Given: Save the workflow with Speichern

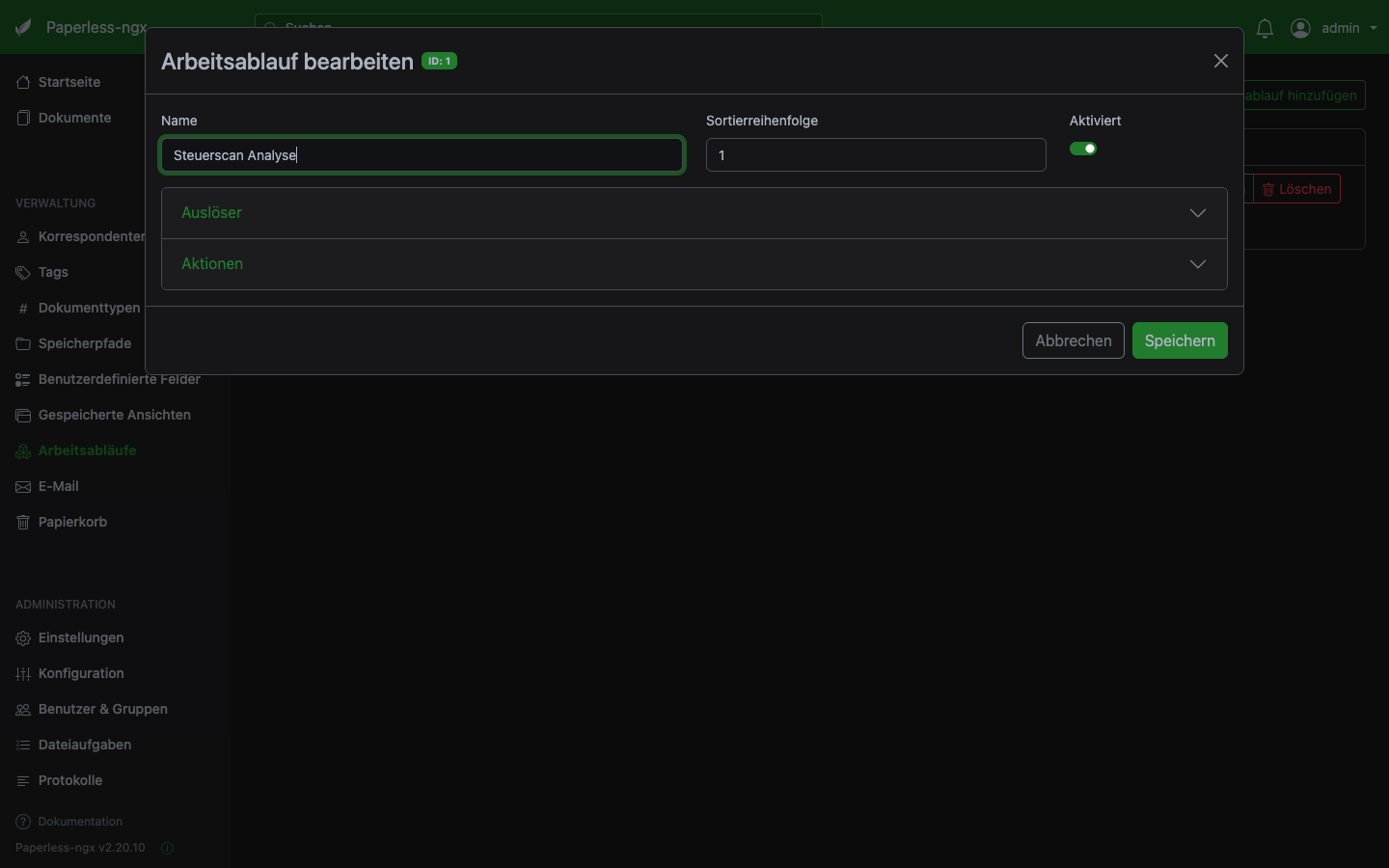Looking at the screenshot, I should (x=1180, y=340).
